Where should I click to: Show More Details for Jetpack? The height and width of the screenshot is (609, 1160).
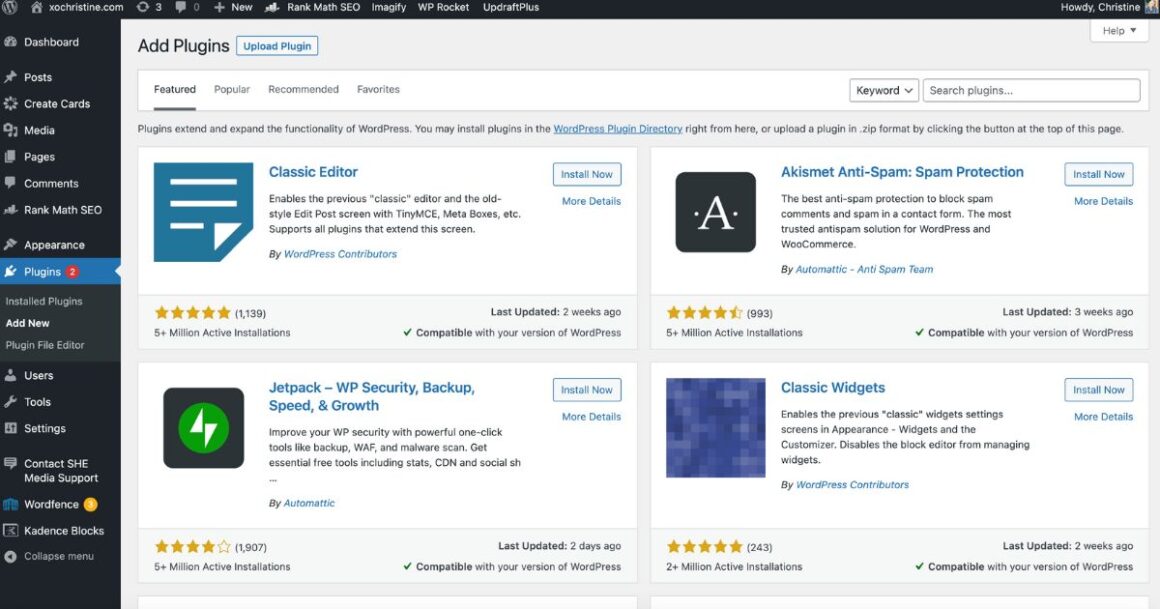[591, 417]
